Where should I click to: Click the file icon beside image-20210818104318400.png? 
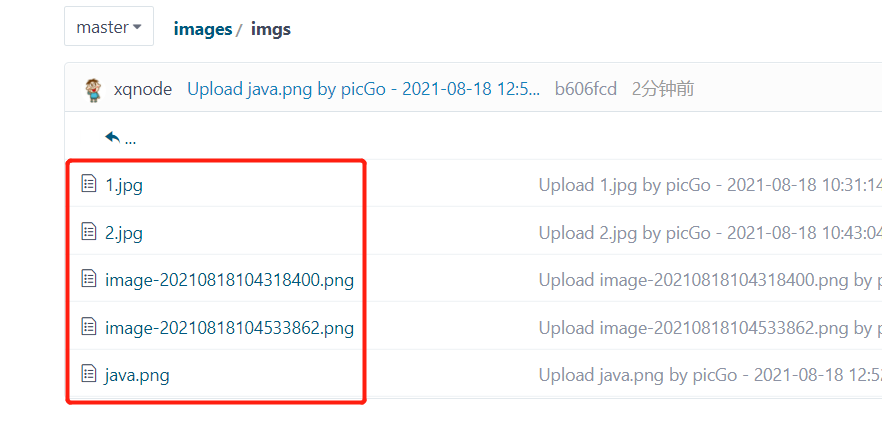click(x=88, y=278)
